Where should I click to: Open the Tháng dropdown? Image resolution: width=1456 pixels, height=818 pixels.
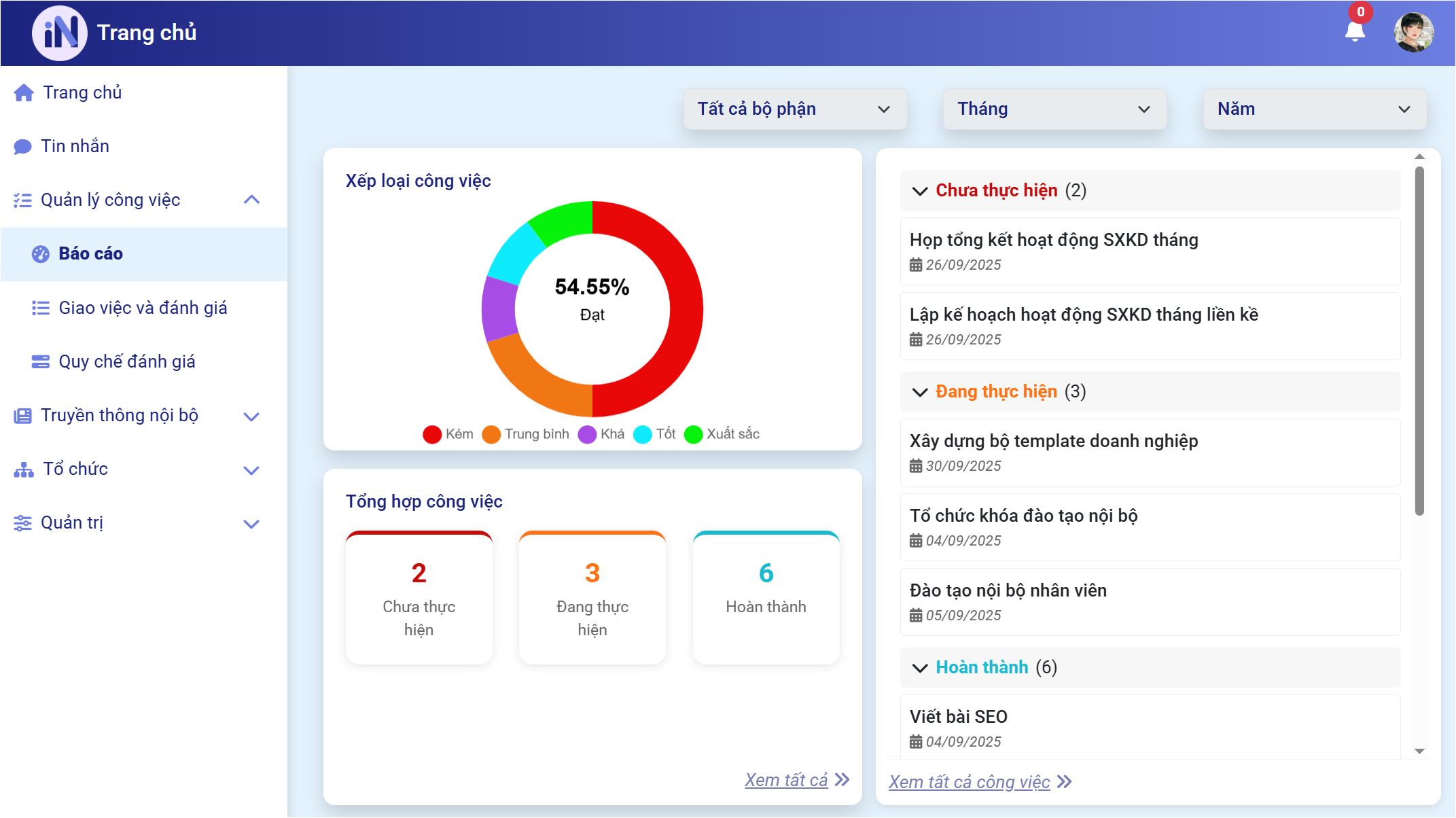[1054, 109]
